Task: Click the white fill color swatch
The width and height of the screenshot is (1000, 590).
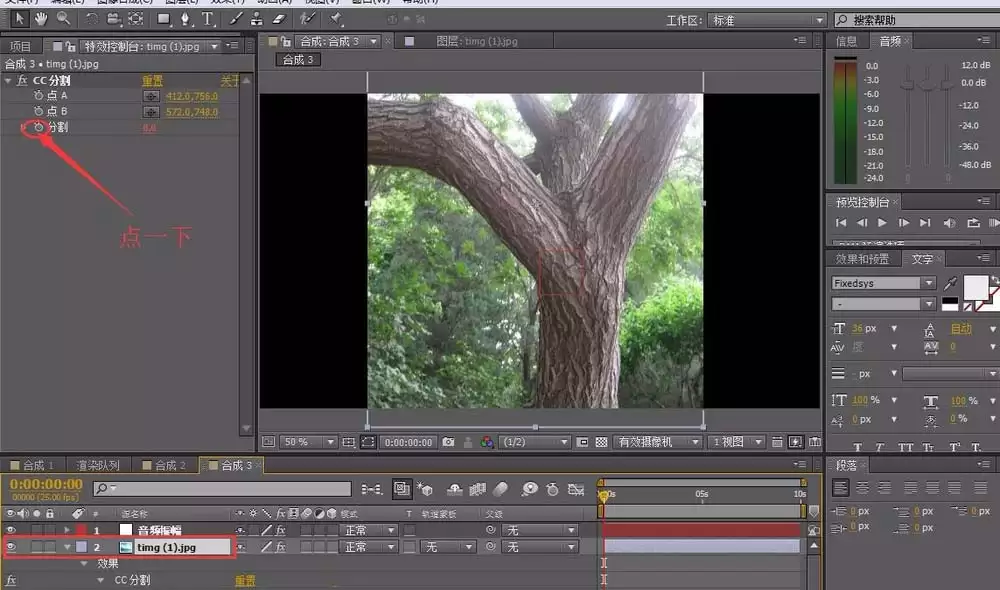Action: [x=975, y=288]
